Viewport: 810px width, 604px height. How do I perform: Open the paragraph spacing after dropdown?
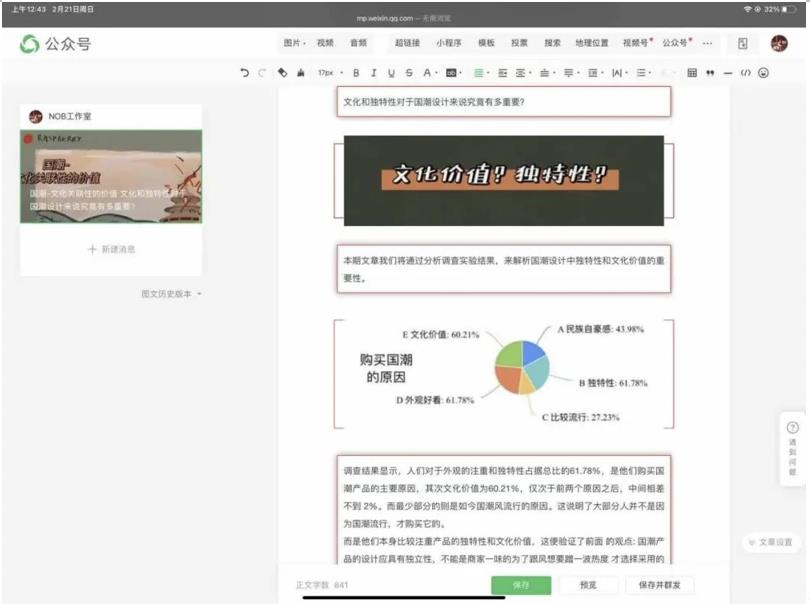click(x=571, y=73)
